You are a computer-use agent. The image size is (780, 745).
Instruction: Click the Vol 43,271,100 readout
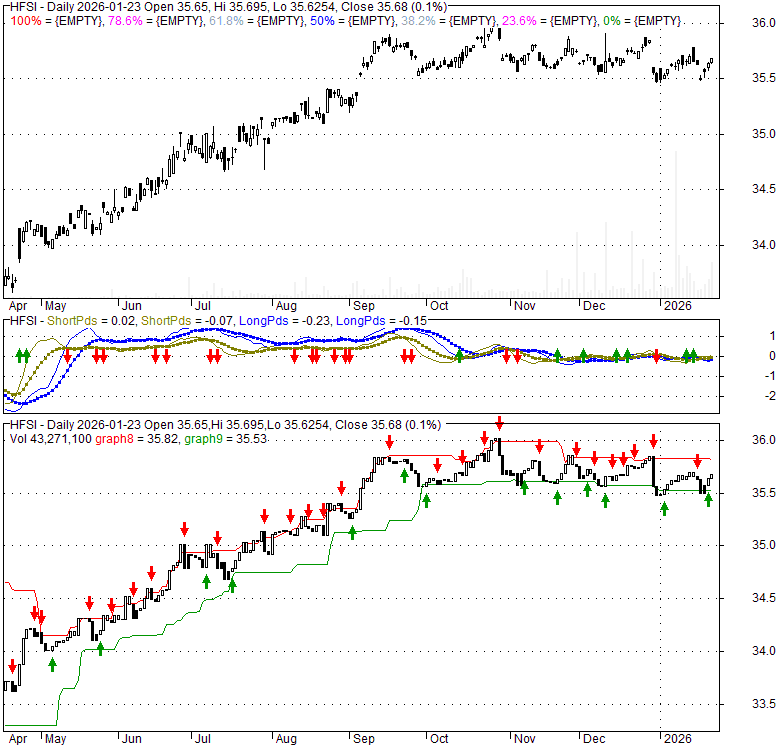click(50, 439)
